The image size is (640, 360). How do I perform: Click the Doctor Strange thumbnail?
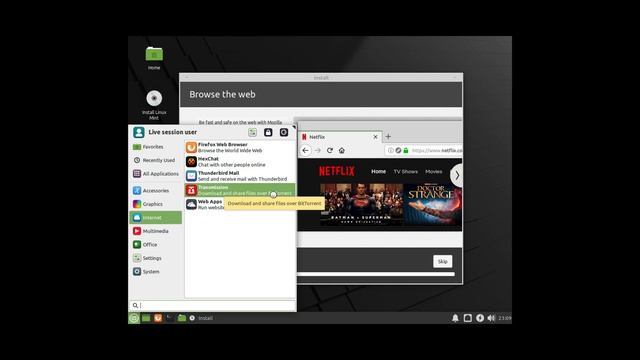[x=433, y=204]
